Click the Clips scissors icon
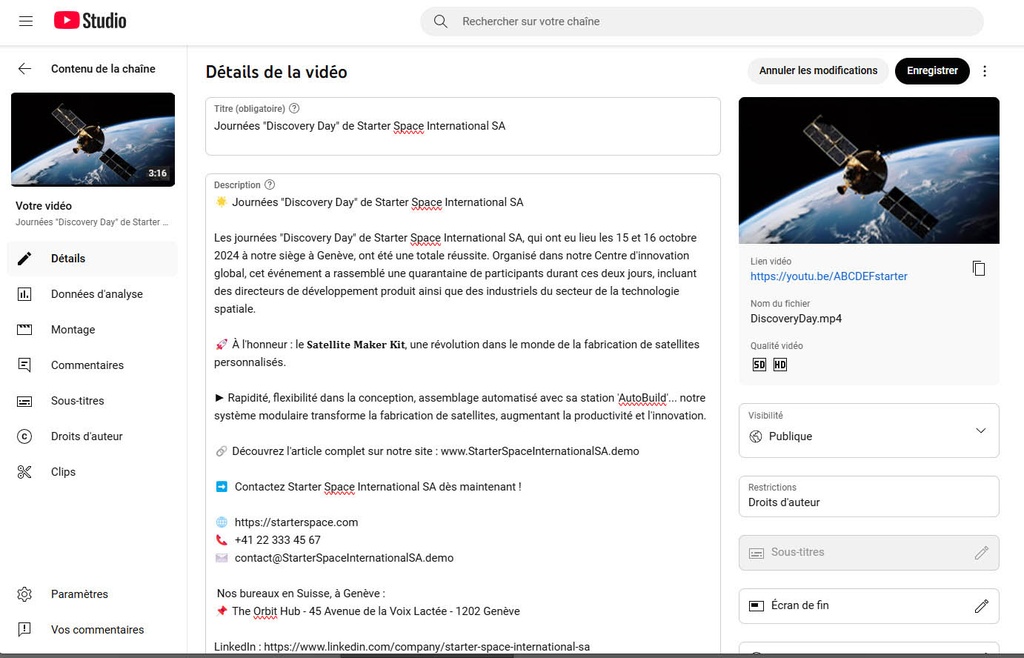 24,472
